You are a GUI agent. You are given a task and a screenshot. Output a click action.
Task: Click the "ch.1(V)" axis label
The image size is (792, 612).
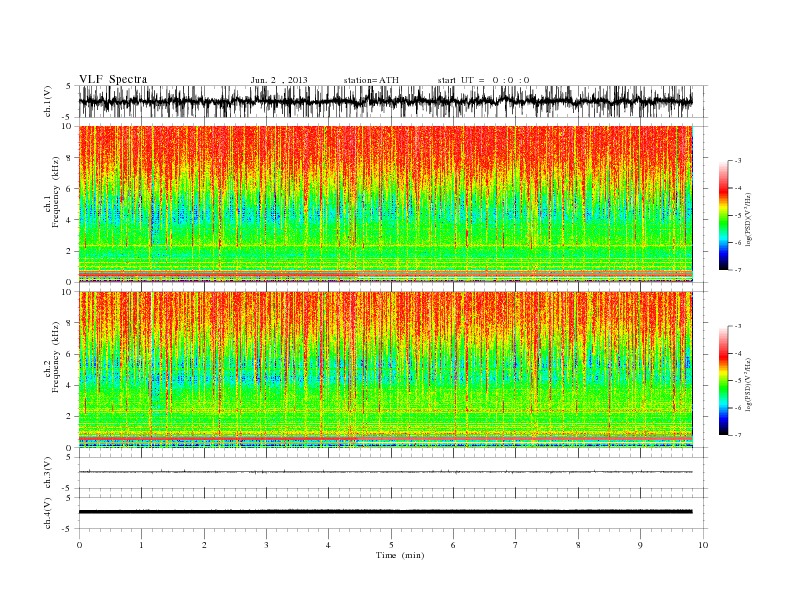click(48, 101)
